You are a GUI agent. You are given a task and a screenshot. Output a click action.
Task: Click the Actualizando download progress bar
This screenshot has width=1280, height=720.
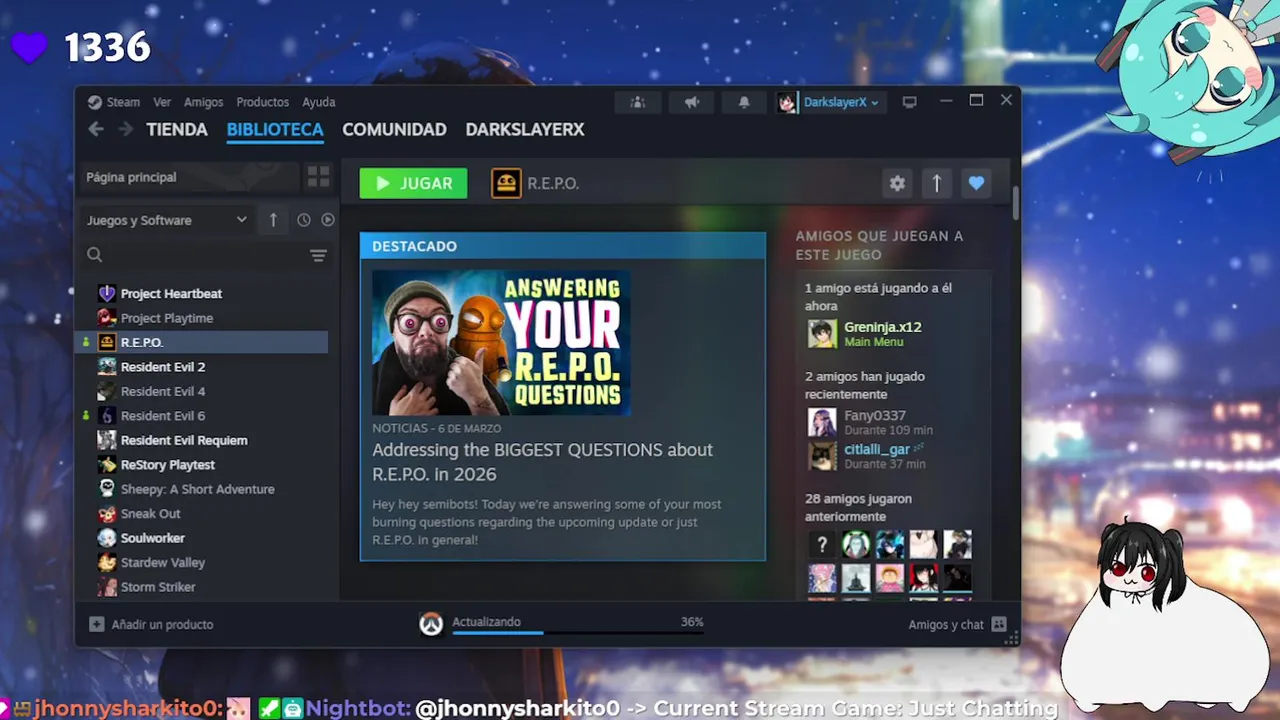pyautogui.click(x=578, y=632)
